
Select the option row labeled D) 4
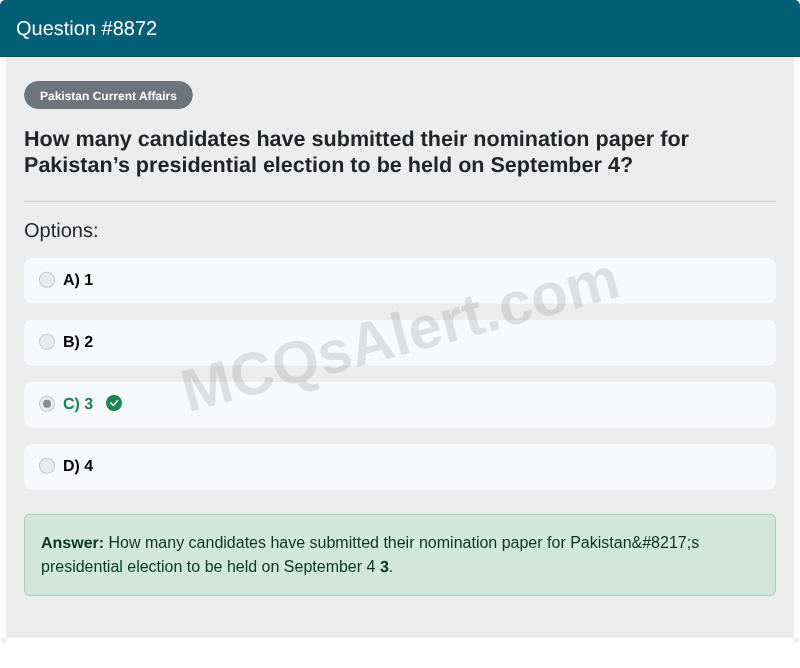click(x=400, y=466)
